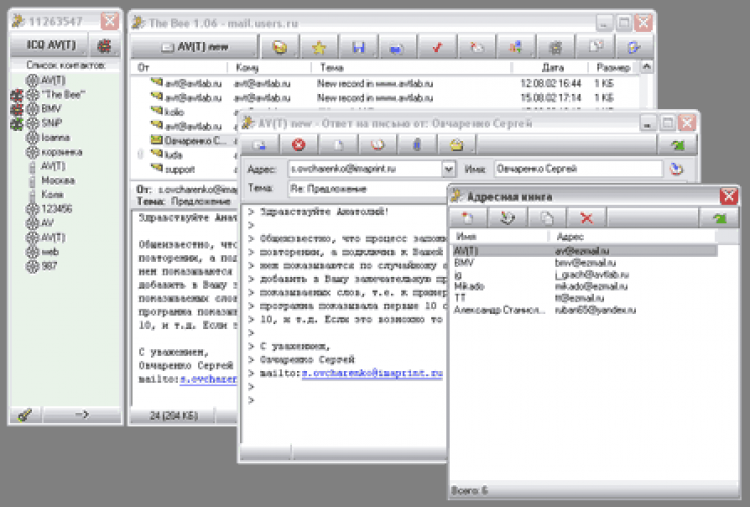Click the blue floppy disk save icon
Viewport: 750px width, 507px height.
358,47
